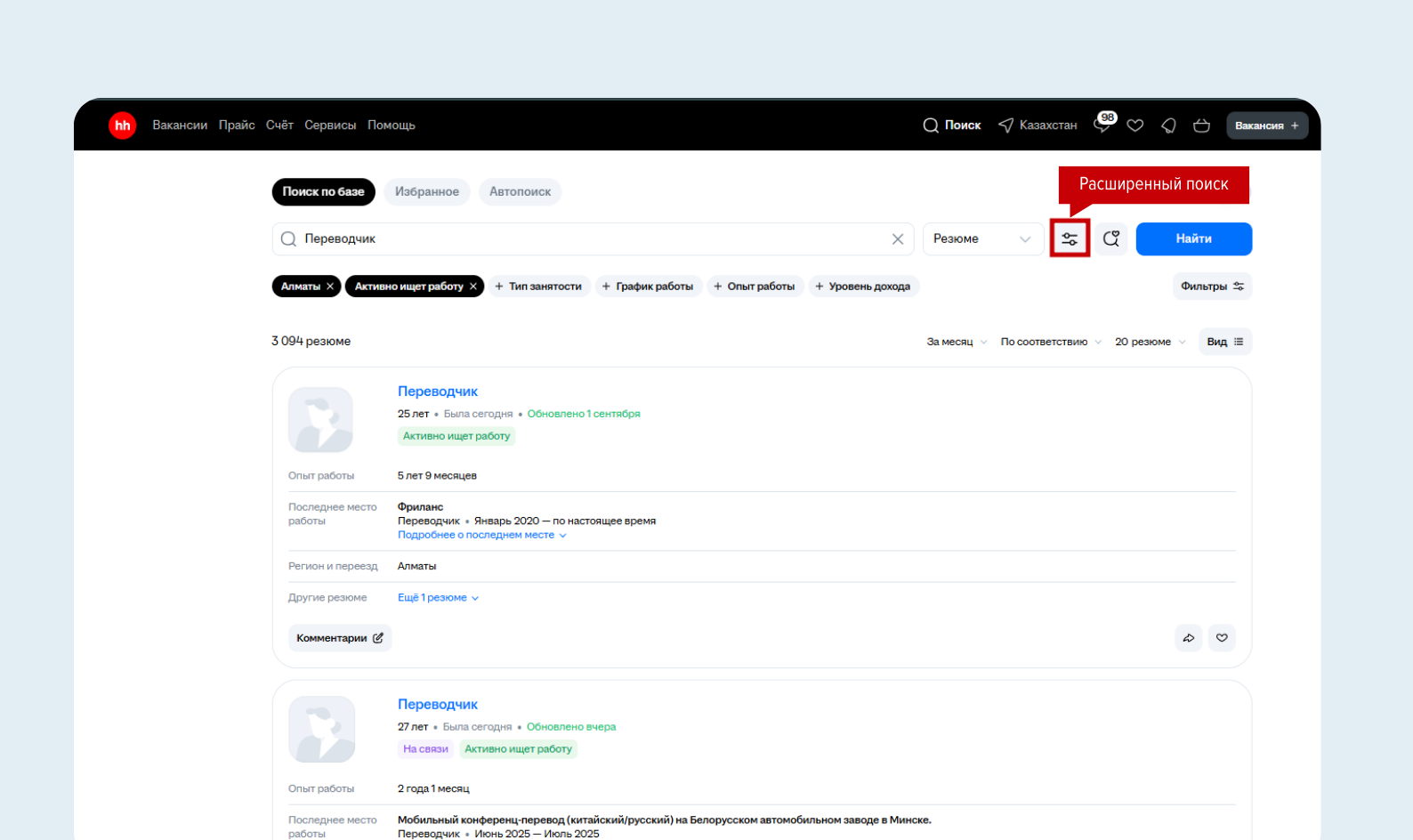The width and height of the screenshot is (1413, 840).
Task: Open the За месяц period dropdown
Action: (x=957, y=342)
